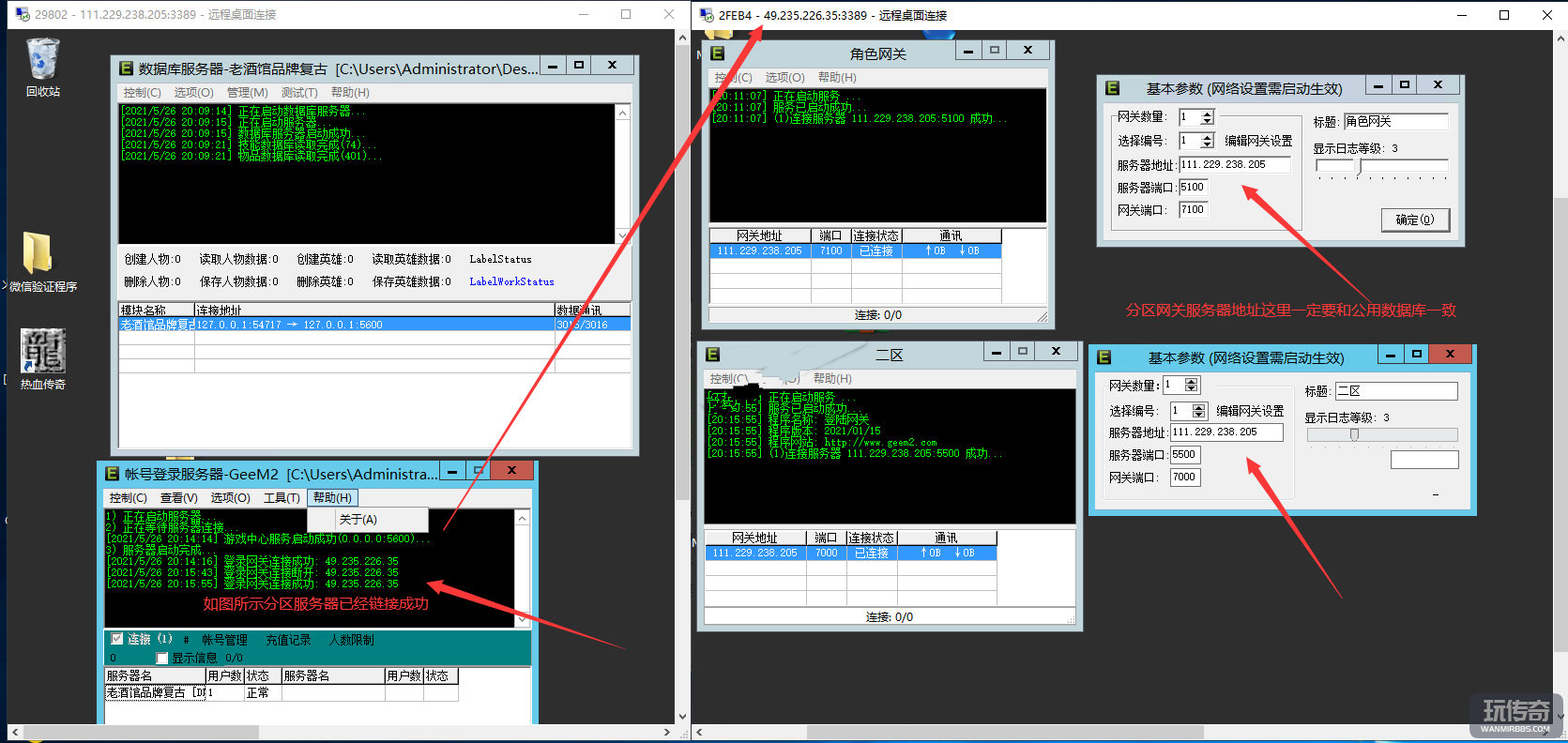This screenshot has height=743, width=1568.
Task: Adjust 网关数量 spinner in 二区 settings
Action: pyautogui.click(x=1192, y=385)
